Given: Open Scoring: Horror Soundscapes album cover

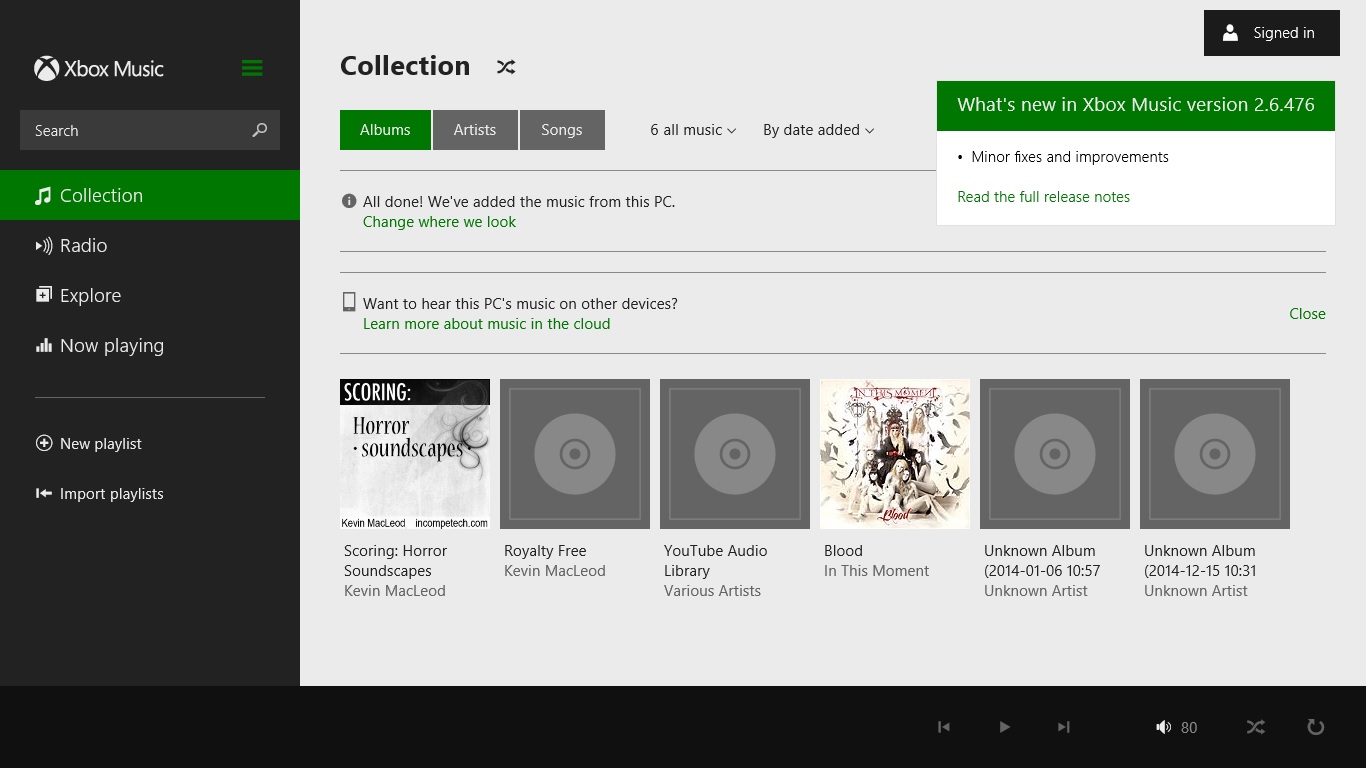Looking at the screenshot, I should click(x=415, y=454).
